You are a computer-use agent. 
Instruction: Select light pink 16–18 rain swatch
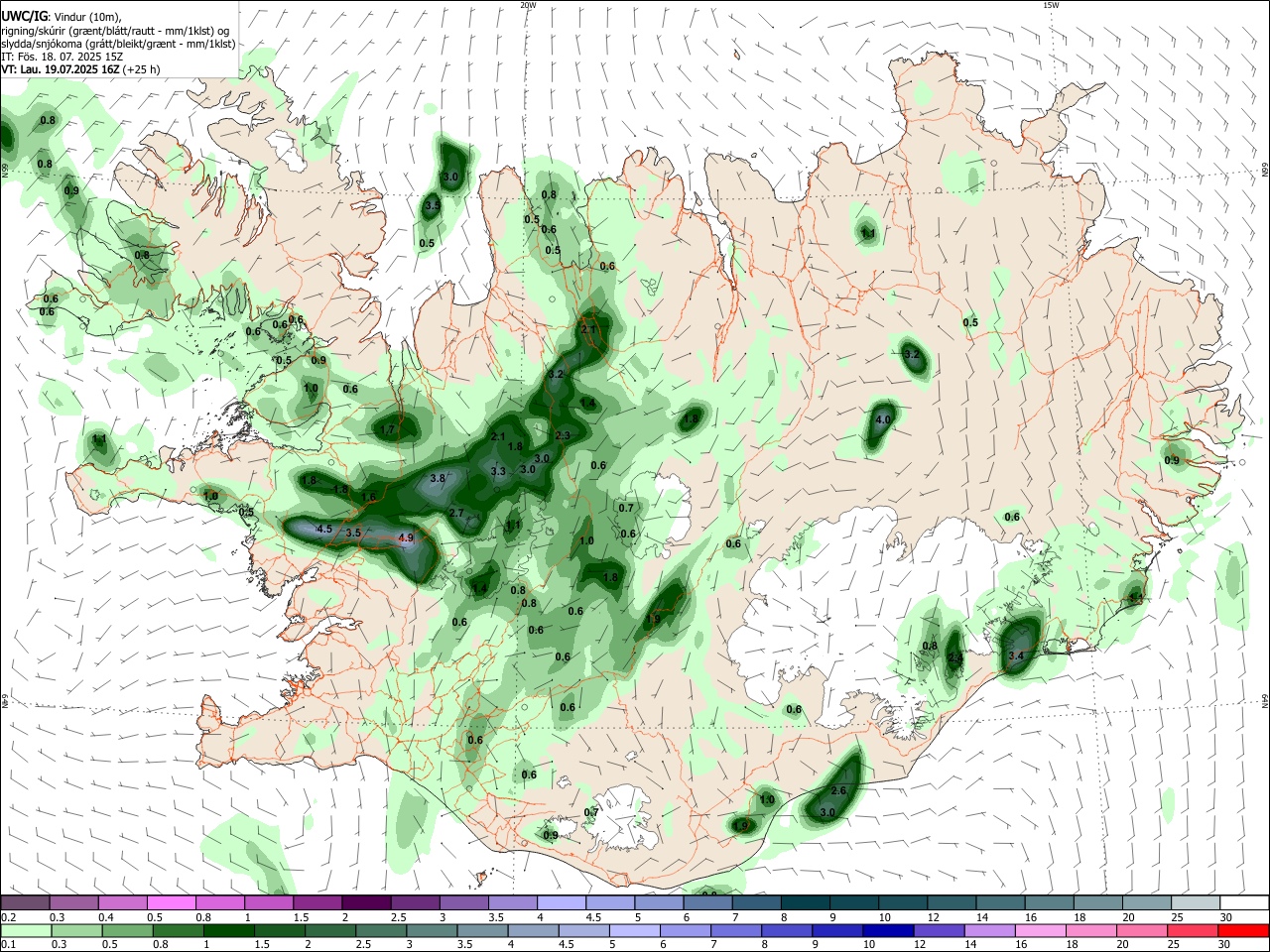pyautogui.click(x=1040, y=930)
